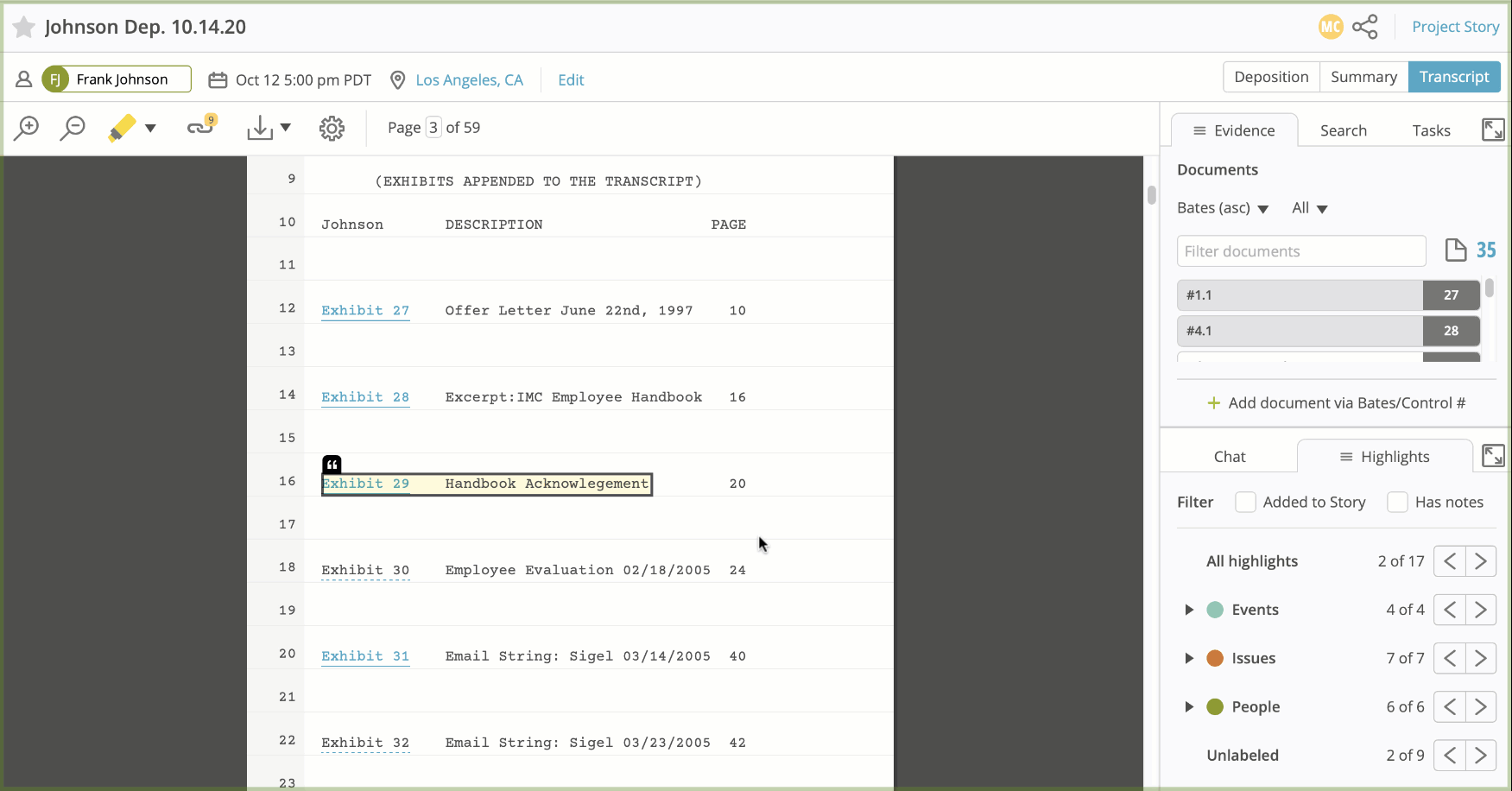Click the MC user avatar
Viewport: 1512px width, 791px height.
[1331, 27]
